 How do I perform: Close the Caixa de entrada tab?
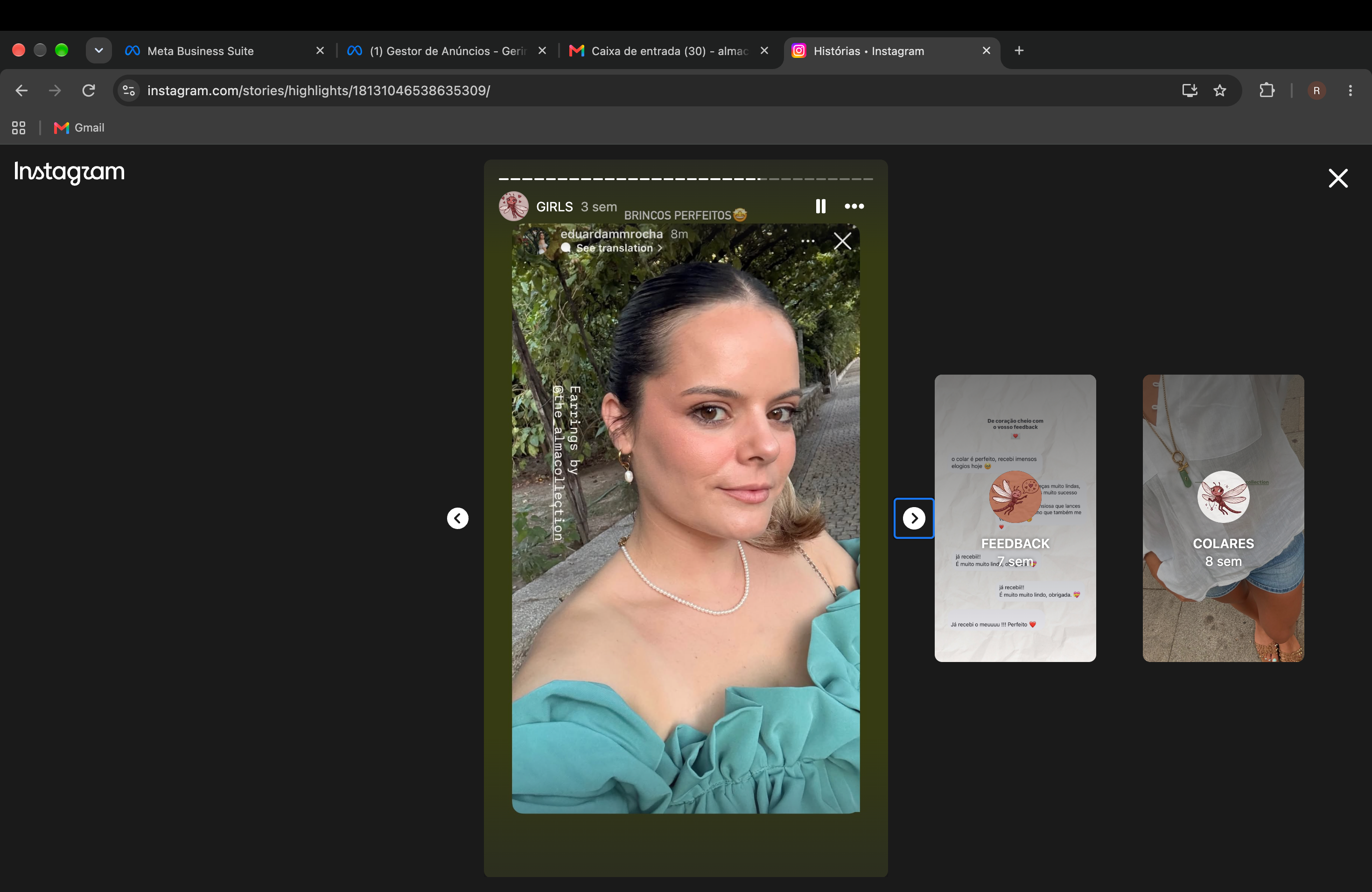(764, 51)
